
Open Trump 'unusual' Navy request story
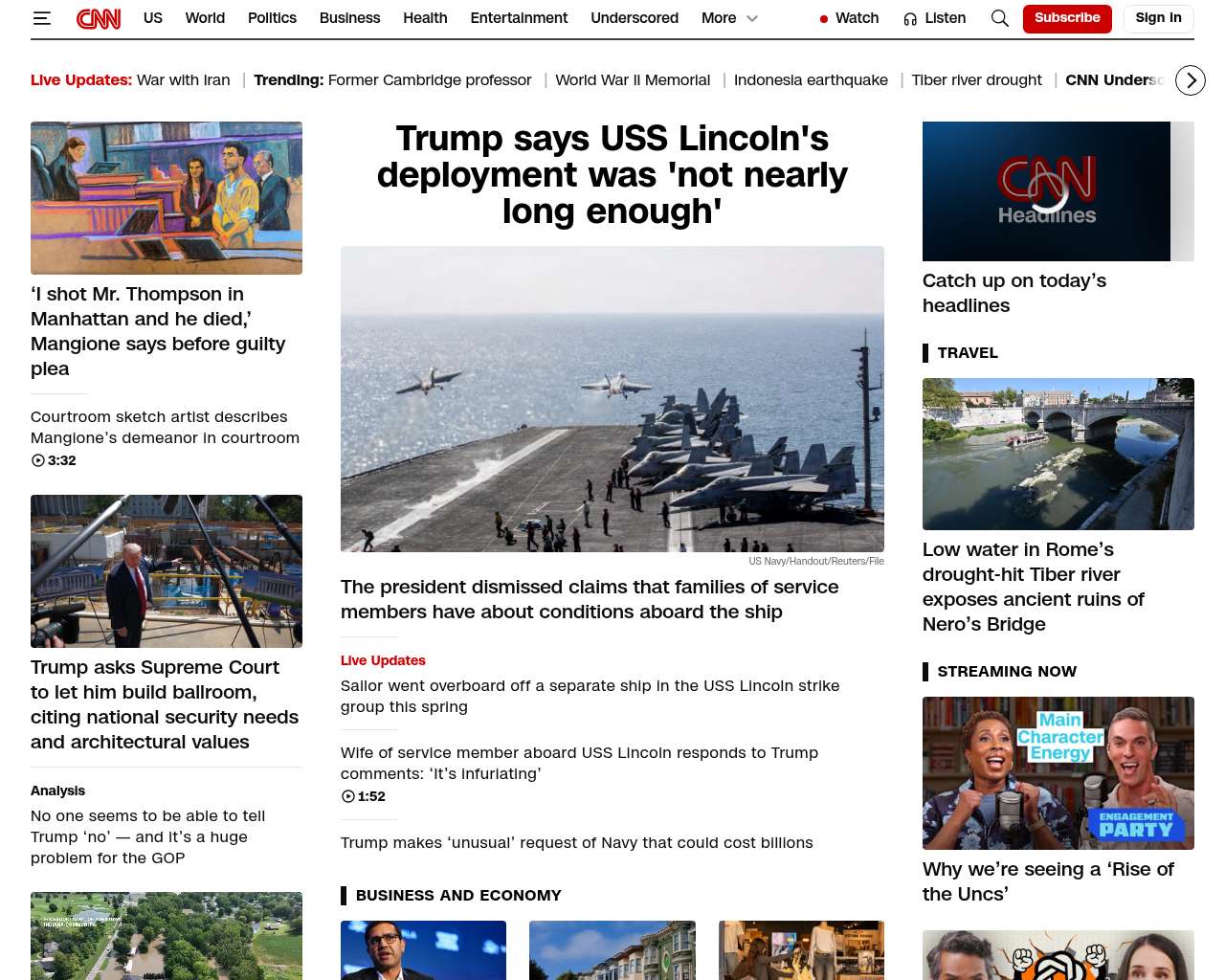pos(576,842)
